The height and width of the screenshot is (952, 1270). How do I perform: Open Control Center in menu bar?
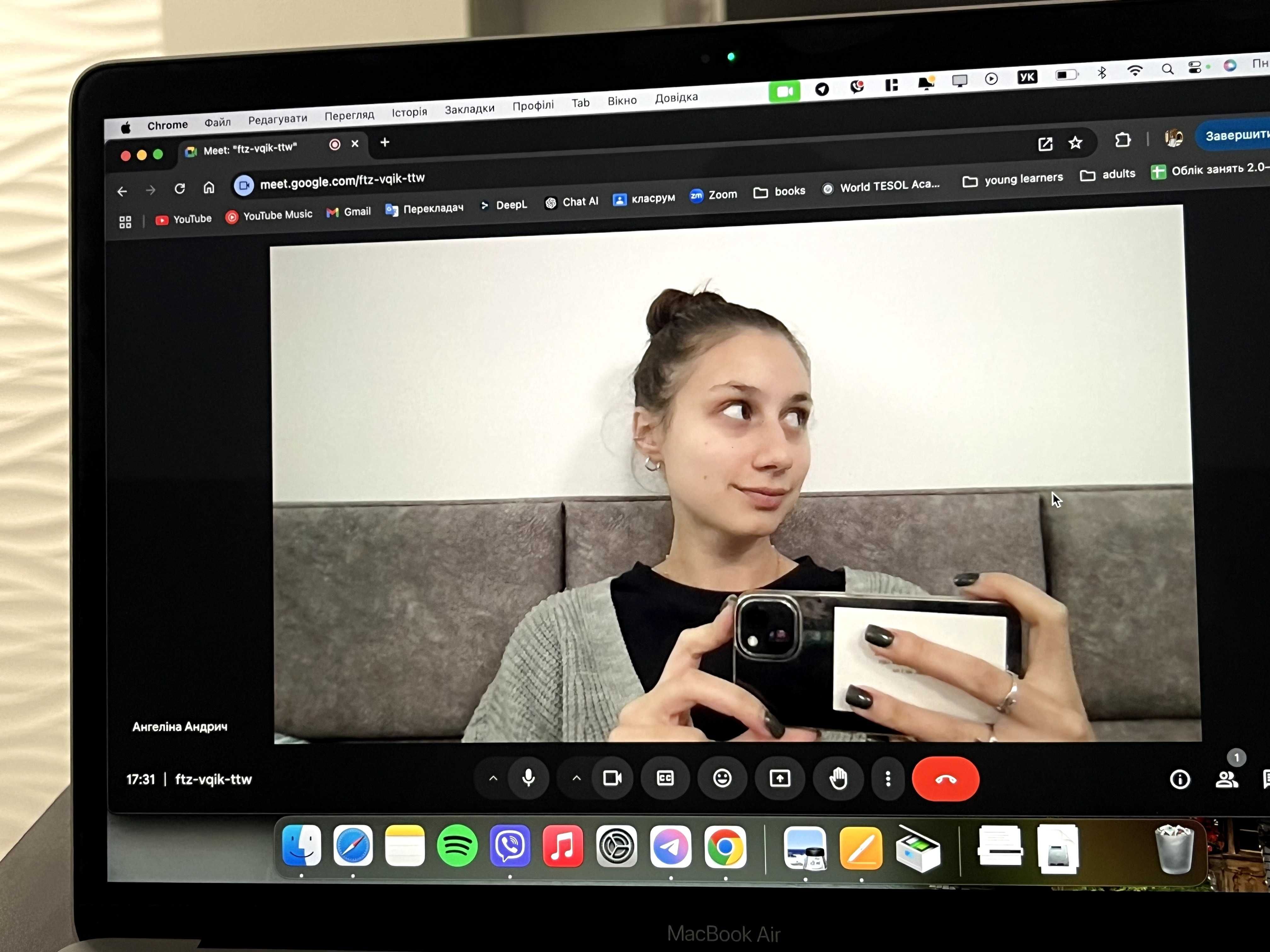1195,68
